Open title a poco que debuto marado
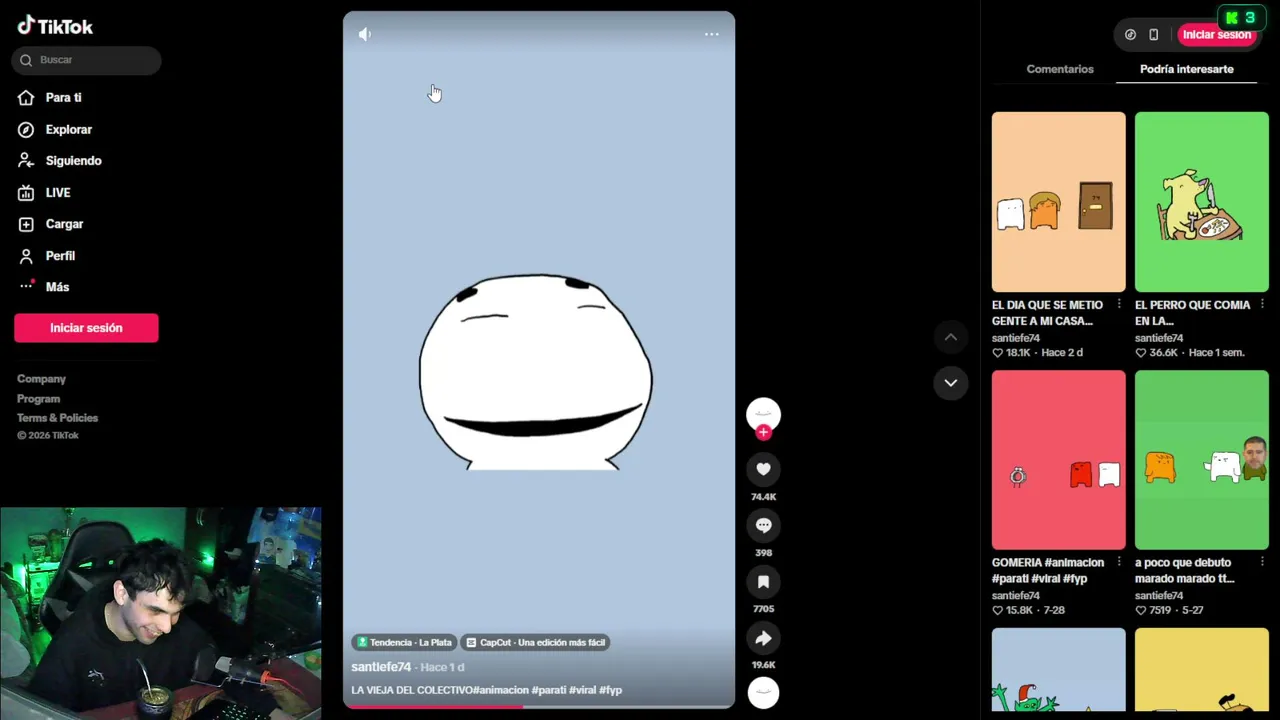The image size is (1280, 720). pyautogui.click(x=1186, y=571)
